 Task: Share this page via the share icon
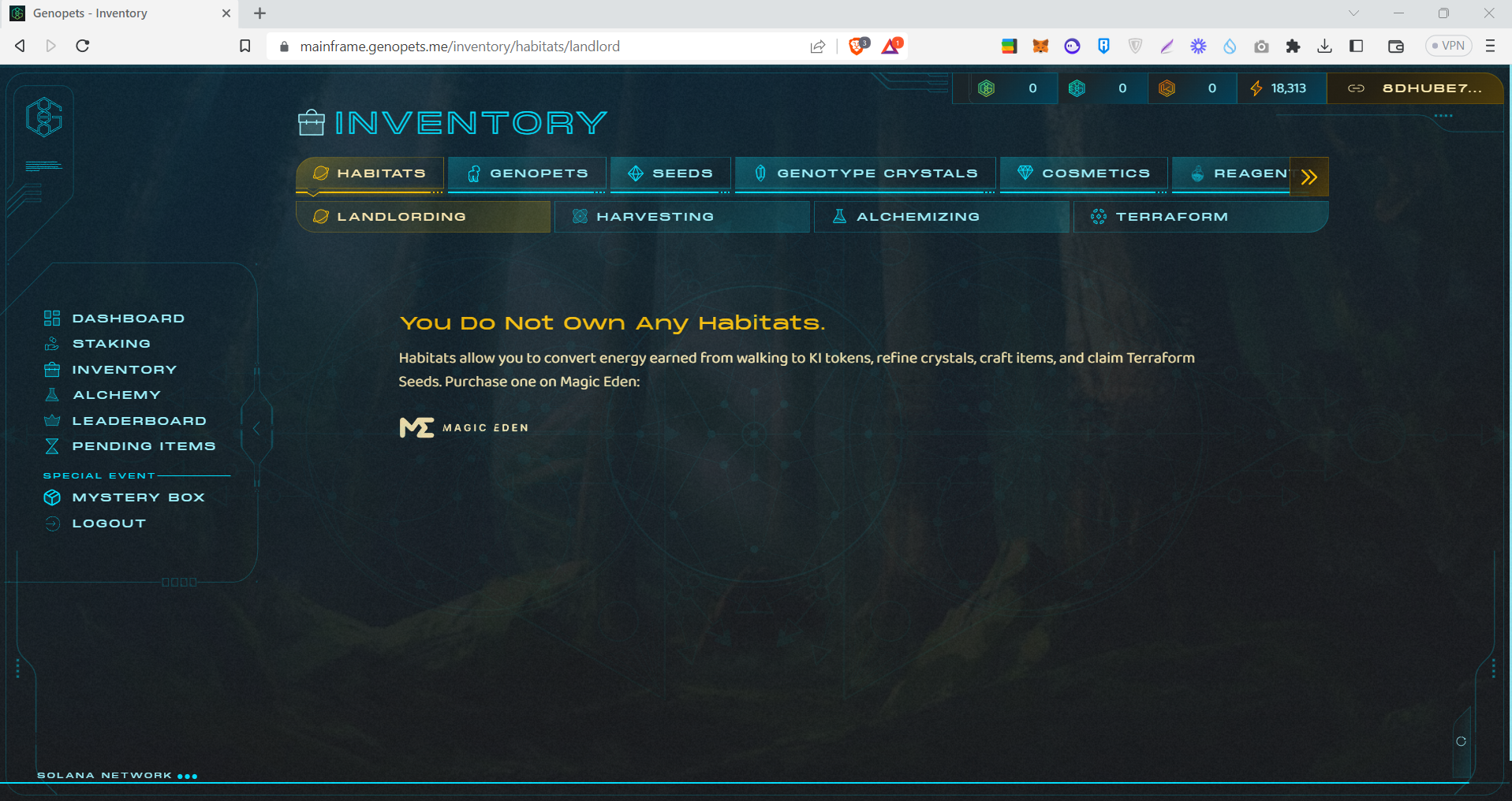(x=818, y=47)
